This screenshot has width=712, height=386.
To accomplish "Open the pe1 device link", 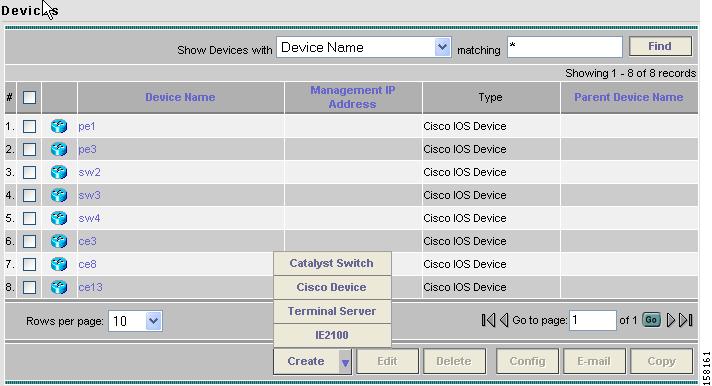I will 87,126.
